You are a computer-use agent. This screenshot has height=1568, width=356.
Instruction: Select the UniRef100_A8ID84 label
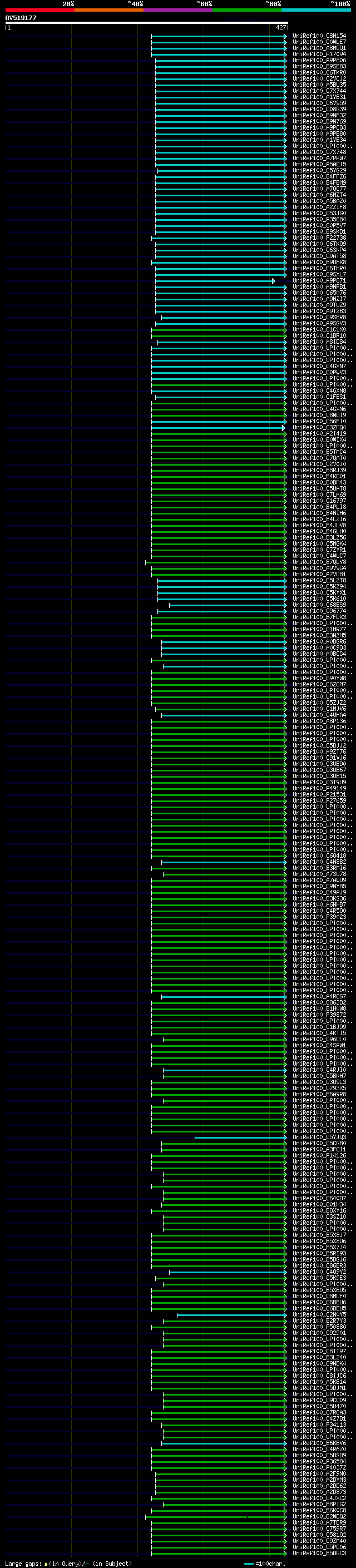pyautogui.click(x=319, y=342)
